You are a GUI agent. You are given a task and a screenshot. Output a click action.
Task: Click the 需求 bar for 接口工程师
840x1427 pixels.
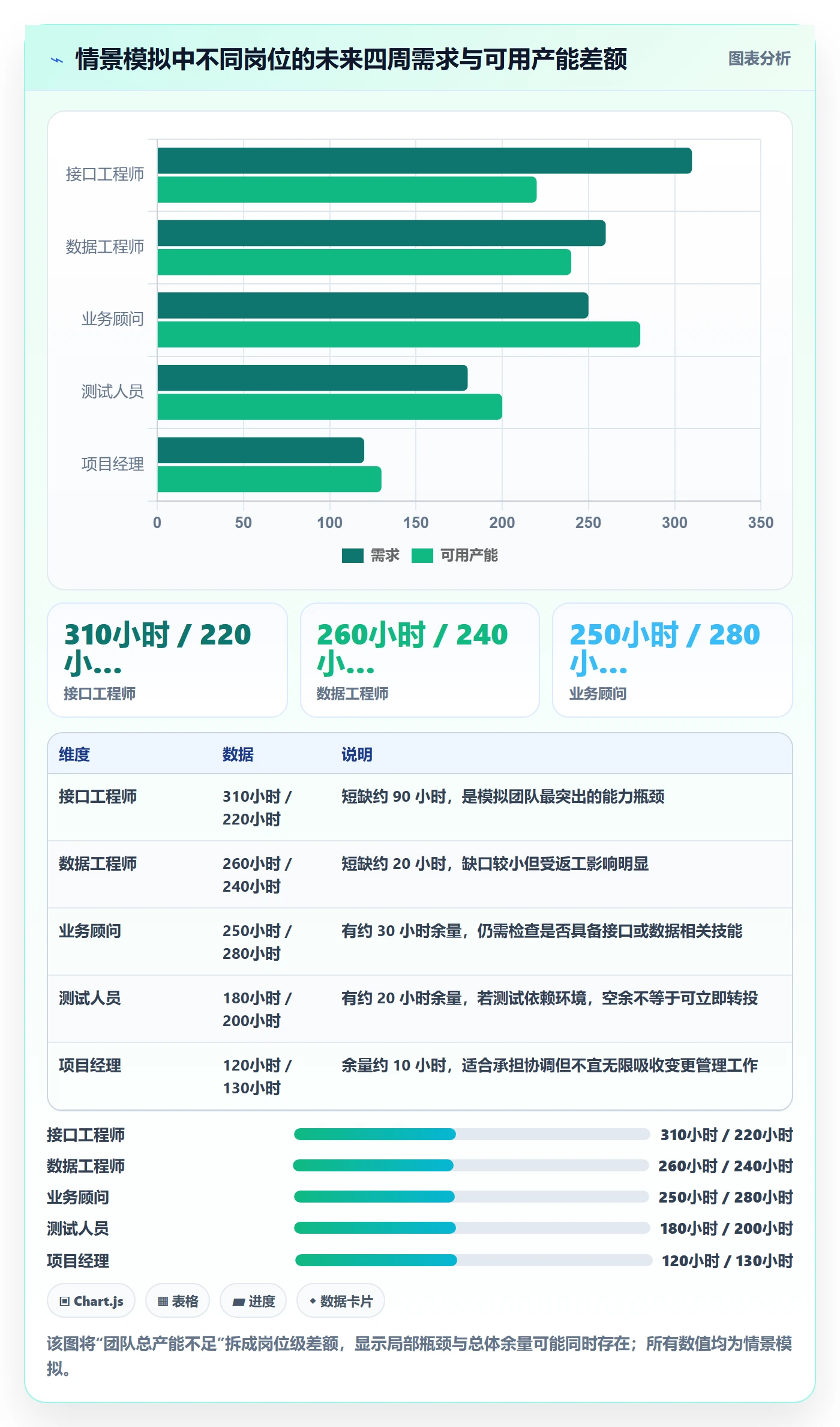coord(424,161)
